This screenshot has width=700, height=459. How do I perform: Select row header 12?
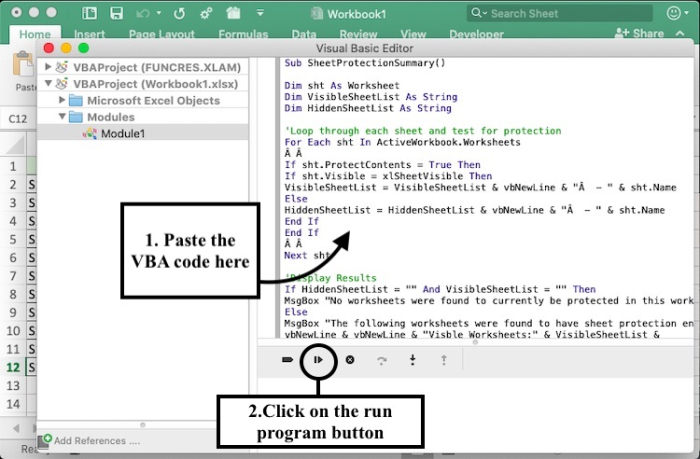(x=13, y=367)
